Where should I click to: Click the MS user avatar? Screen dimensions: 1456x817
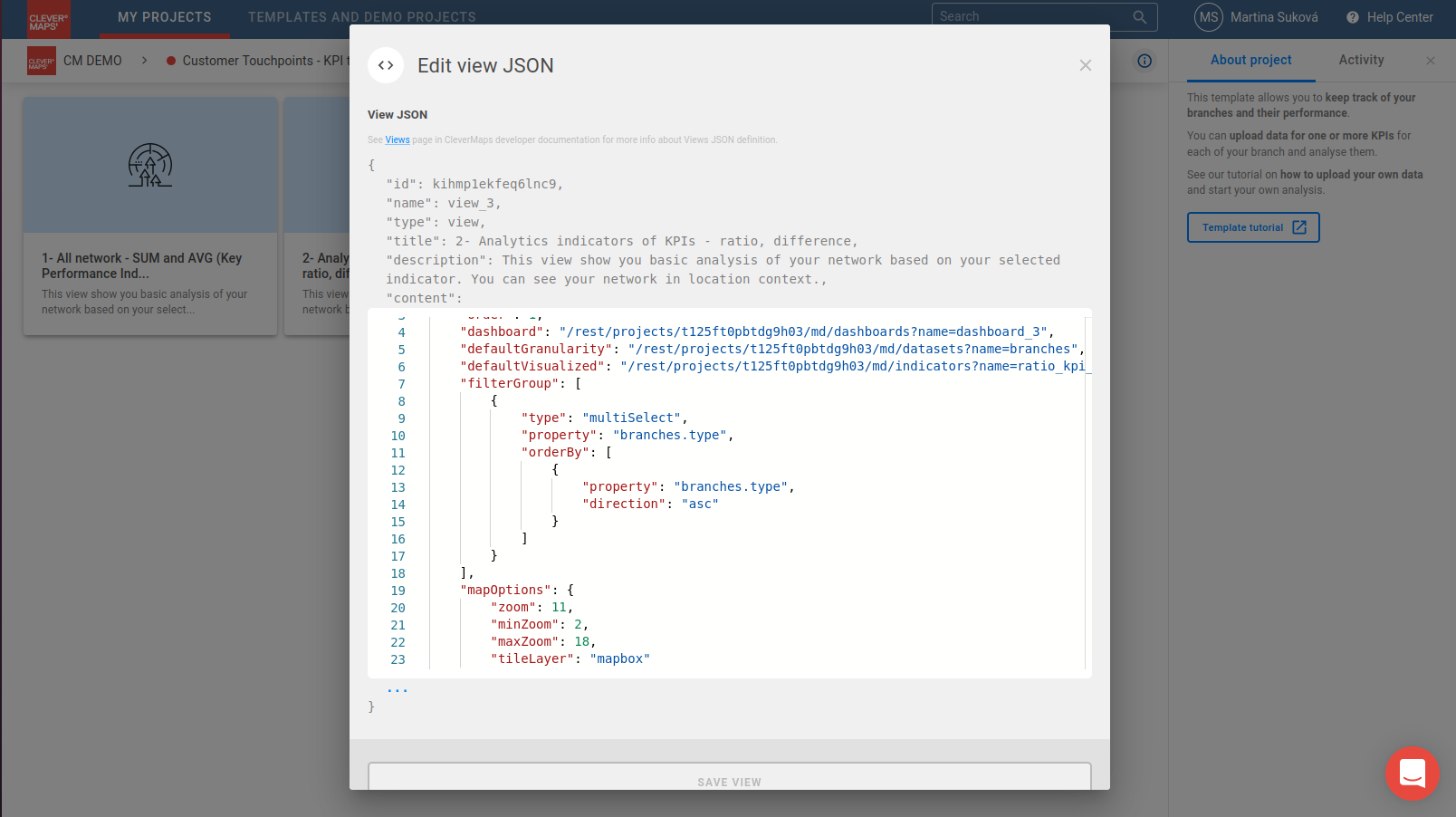1208,17
